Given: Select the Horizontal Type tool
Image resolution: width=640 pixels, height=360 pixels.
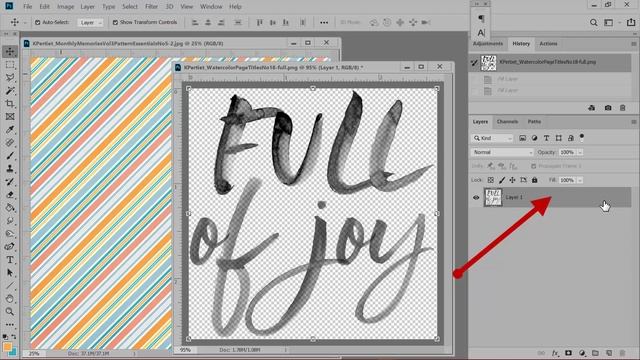Looking at the screenshot, I should tap(10, 260).
